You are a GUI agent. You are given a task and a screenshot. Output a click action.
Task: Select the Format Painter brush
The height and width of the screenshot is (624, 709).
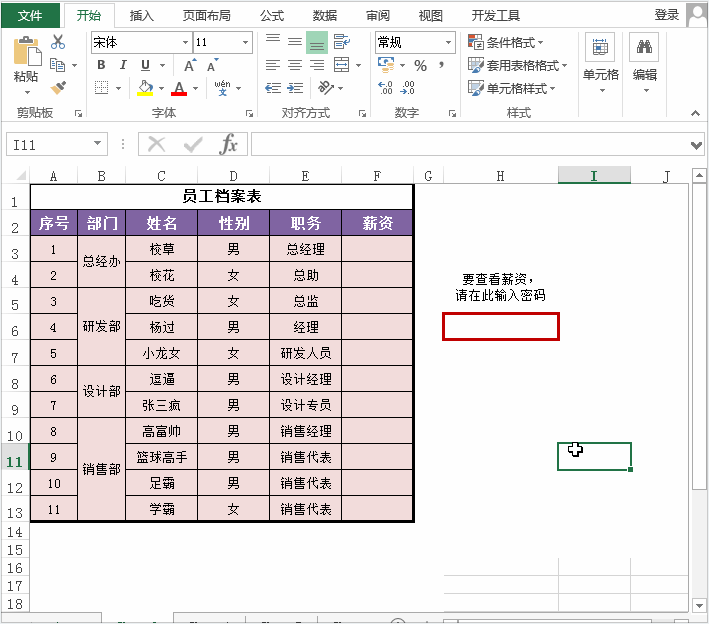[58, 88]
